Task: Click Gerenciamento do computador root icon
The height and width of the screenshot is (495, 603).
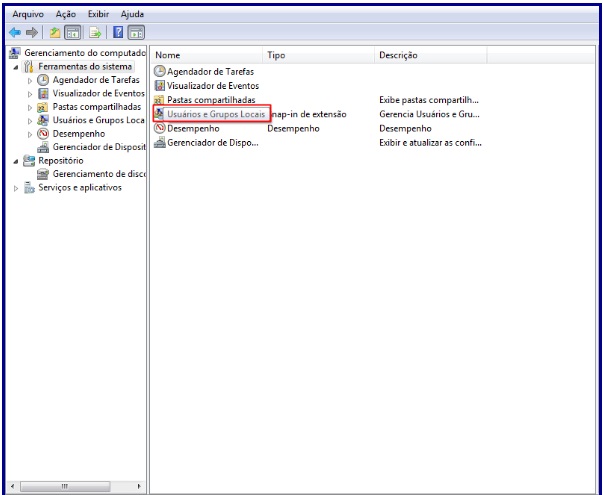Action: tap(15, 53)
